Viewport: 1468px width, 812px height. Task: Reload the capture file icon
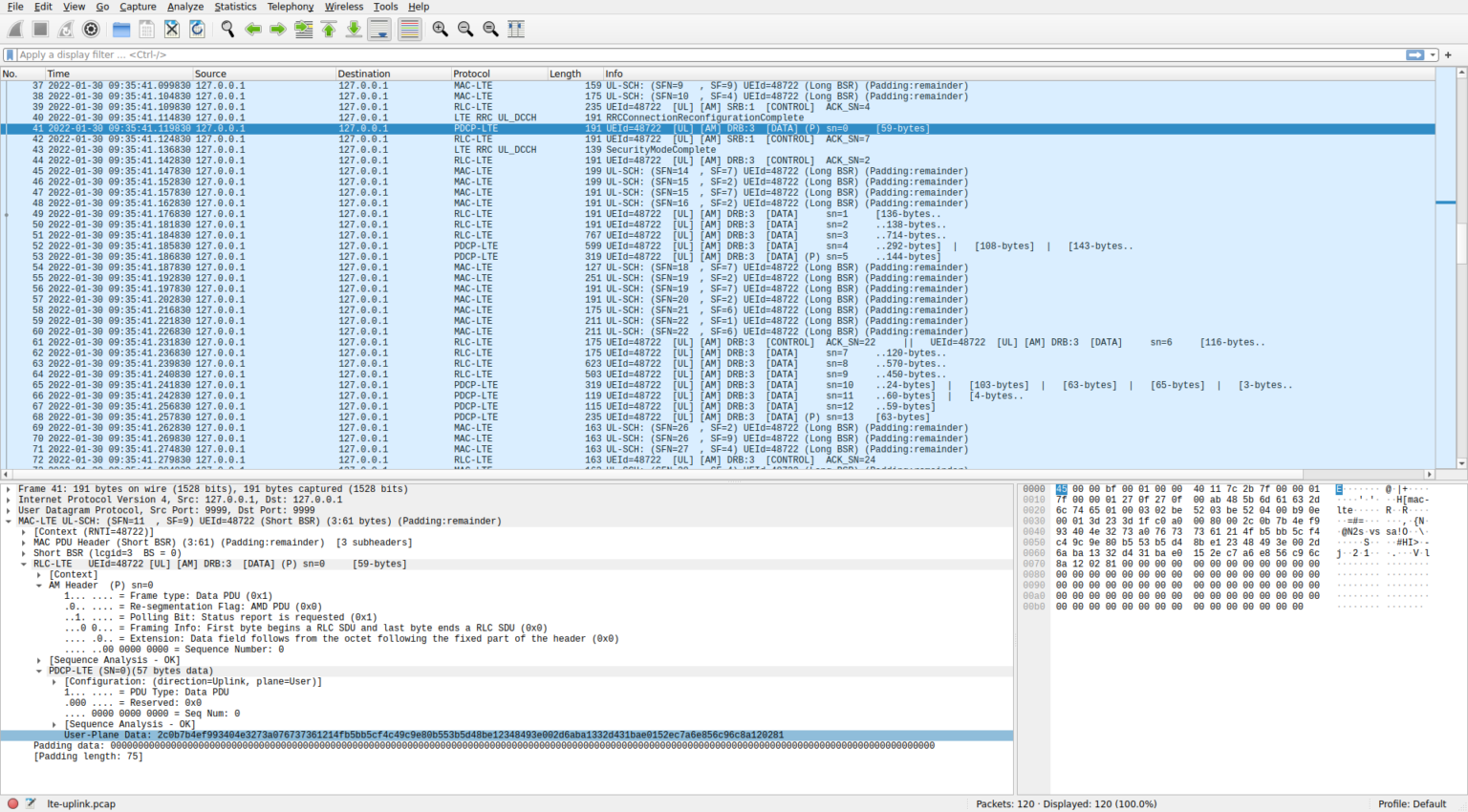coord(197,30)
